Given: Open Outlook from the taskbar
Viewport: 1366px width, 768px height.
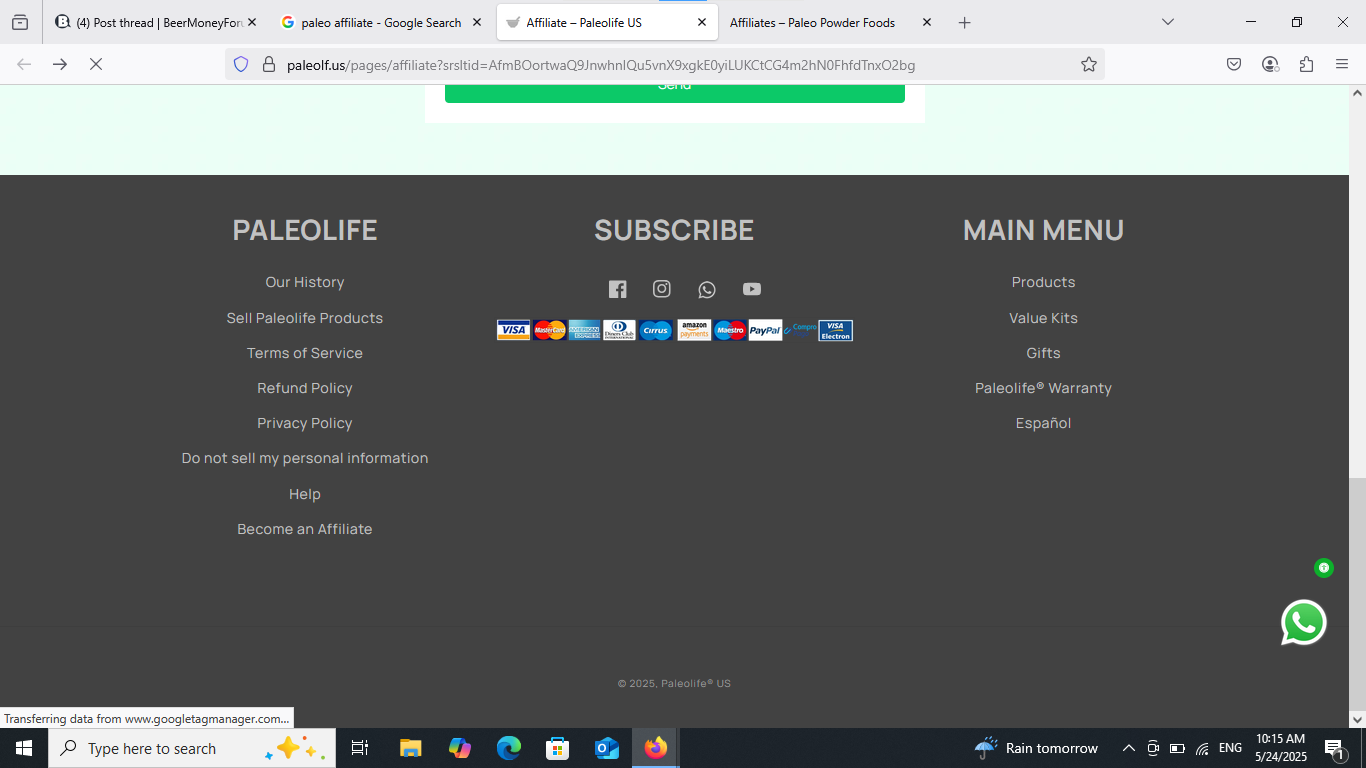Looking at the screenshot, I should [607, 748].
